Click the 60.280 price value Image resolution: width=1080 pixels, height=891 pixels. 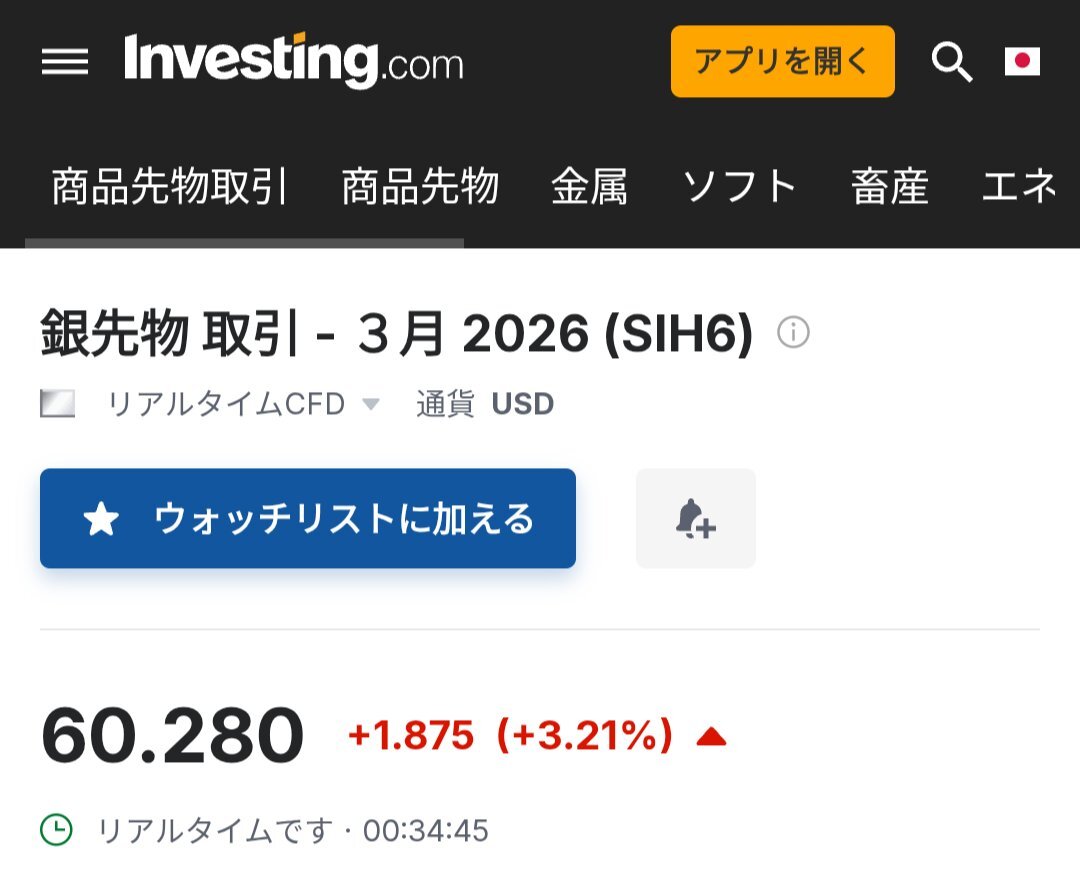172,737
